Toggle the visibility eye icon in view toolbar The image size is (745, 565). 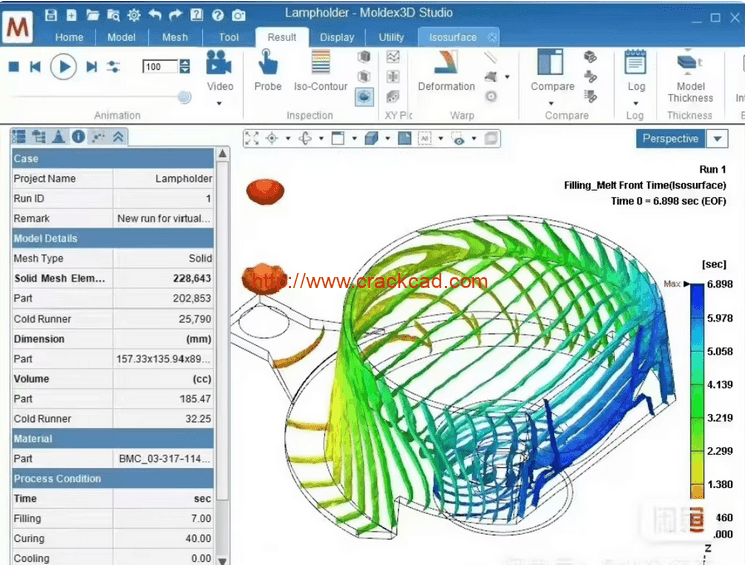pyautogui.click(x=458, y=138)
